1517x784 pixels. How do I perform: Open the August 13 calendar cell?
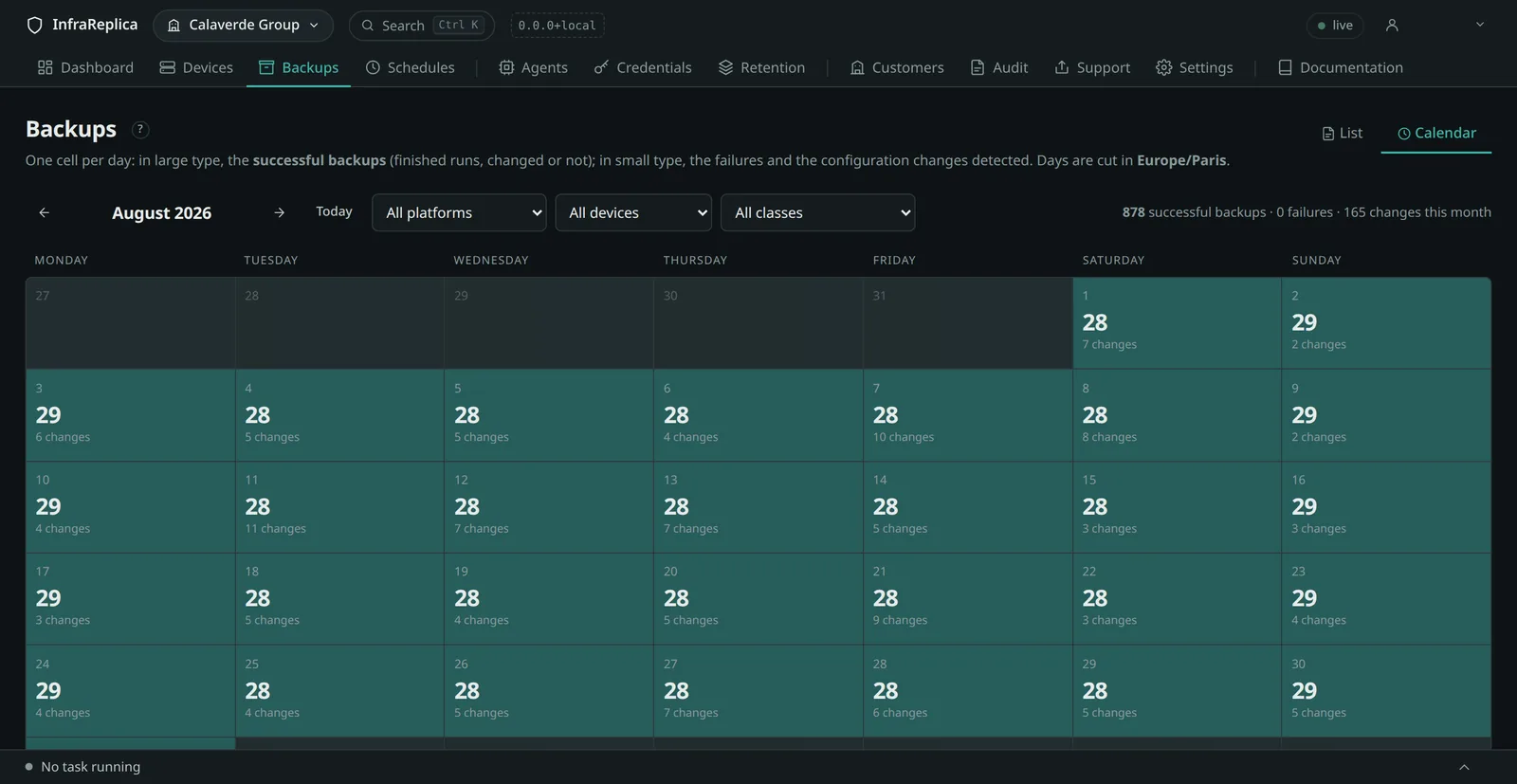point(758,507)
